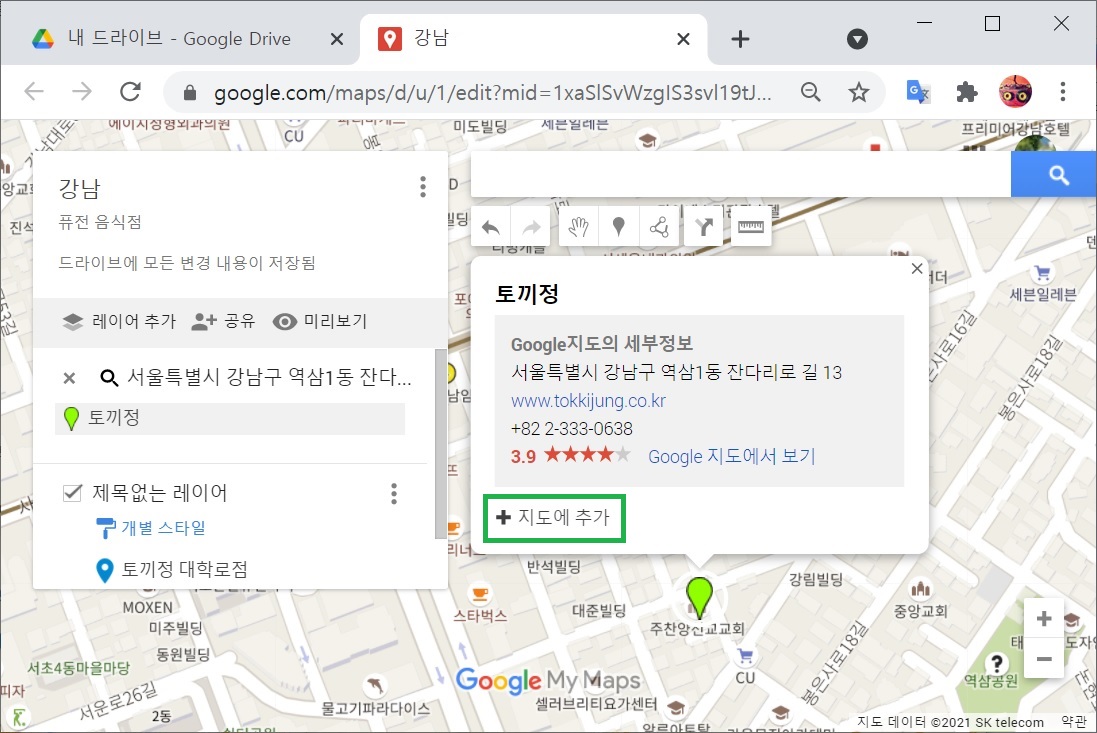
Task: Click the 공유 share button
Action: (x=223, y=321)
